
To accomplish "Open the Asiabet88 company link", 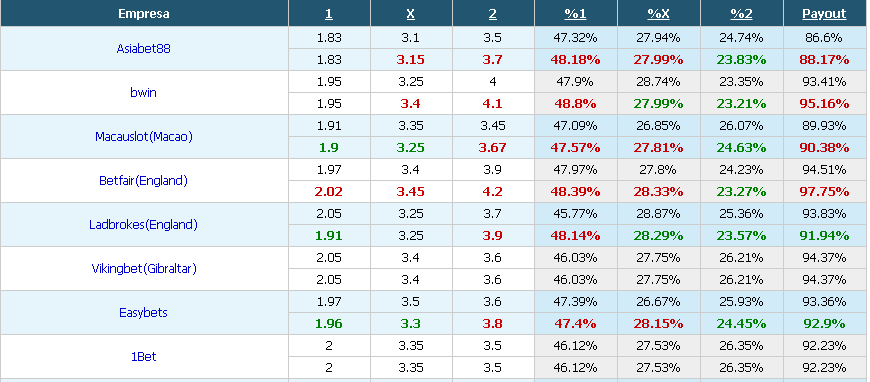I will tap(144, 48).
